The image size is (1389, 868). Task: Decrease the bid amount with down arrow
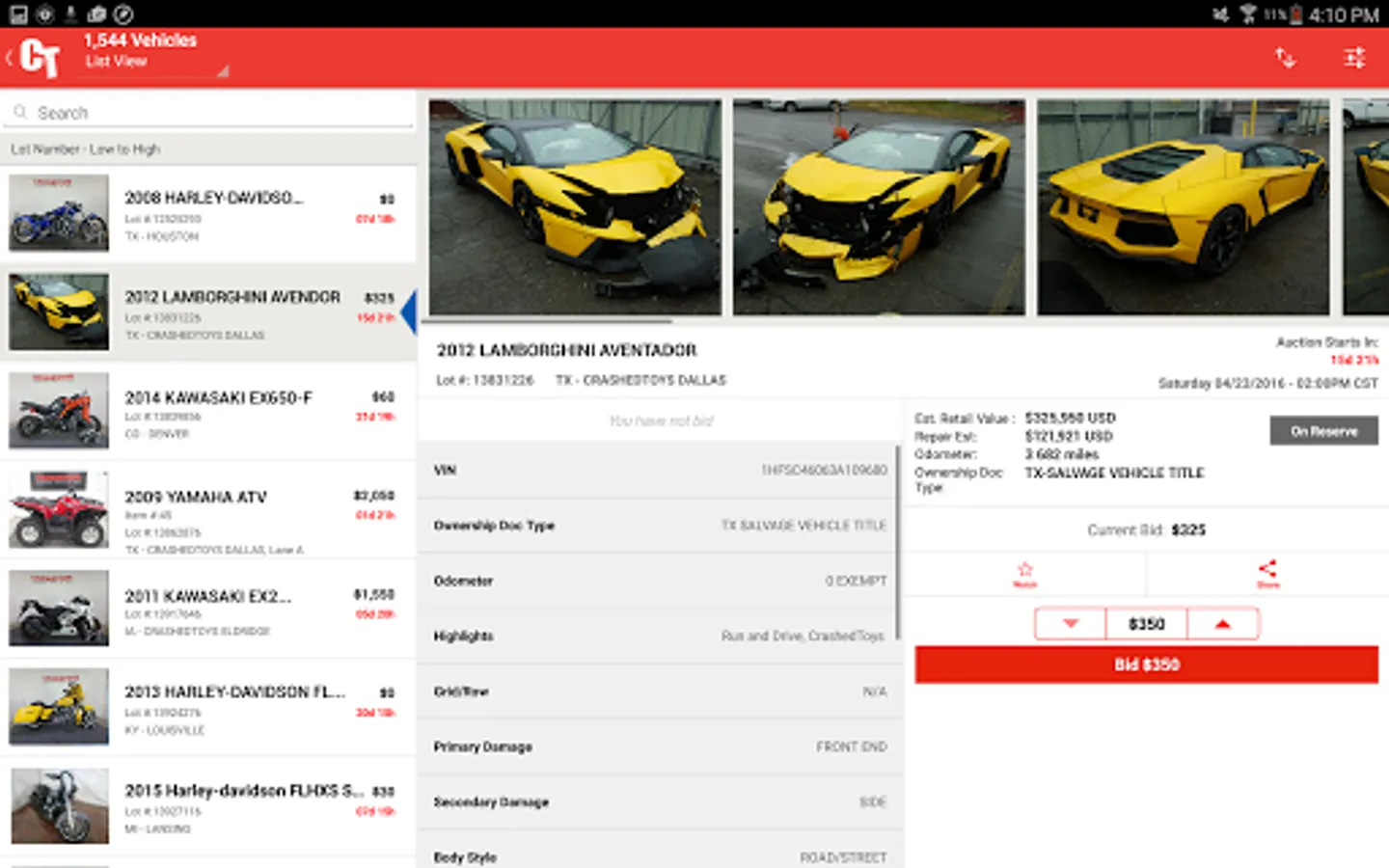pyautogui.click(x=1070, y=624)
